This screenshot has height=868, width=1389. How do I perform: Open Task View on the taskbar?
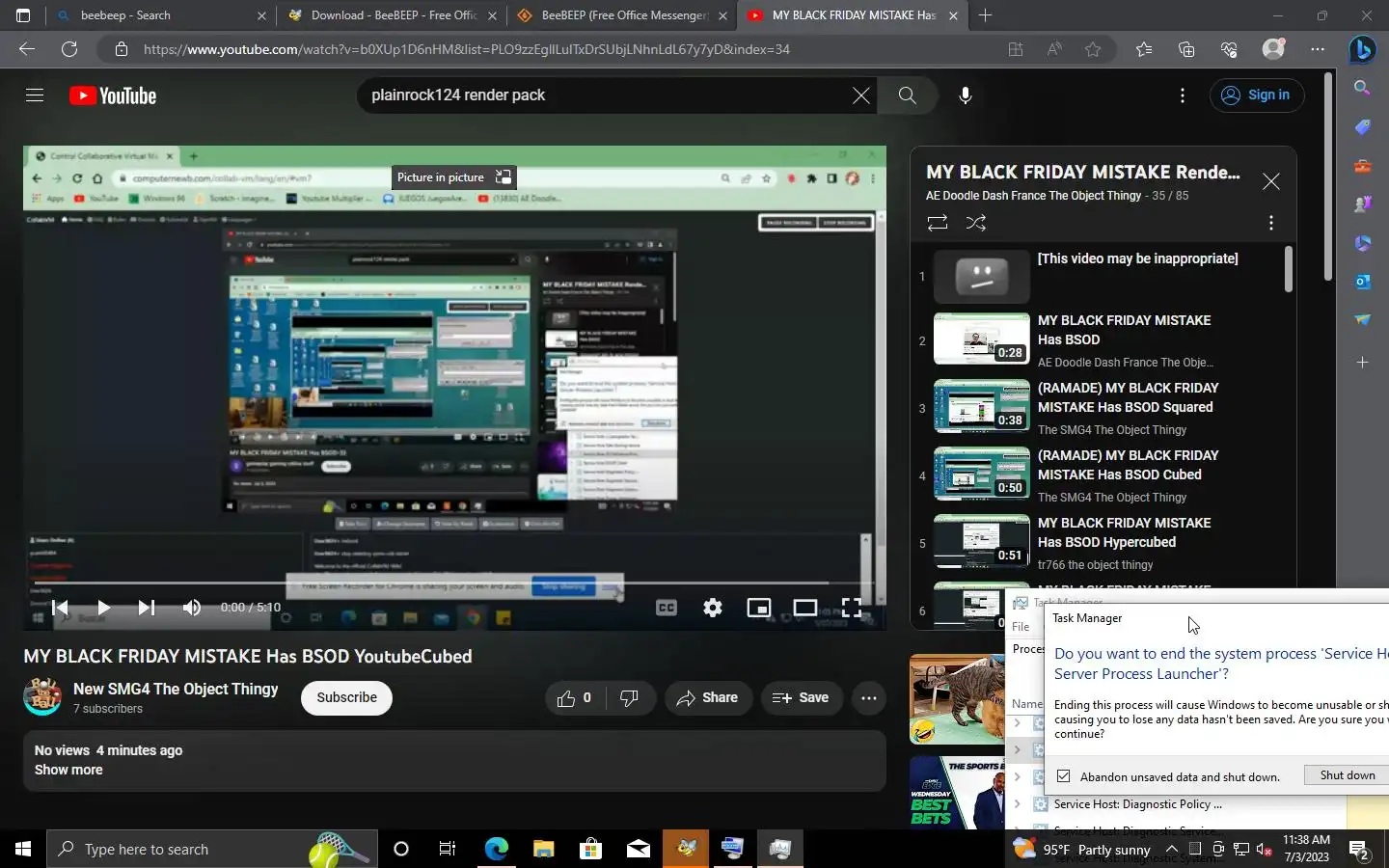pos(448,849)
